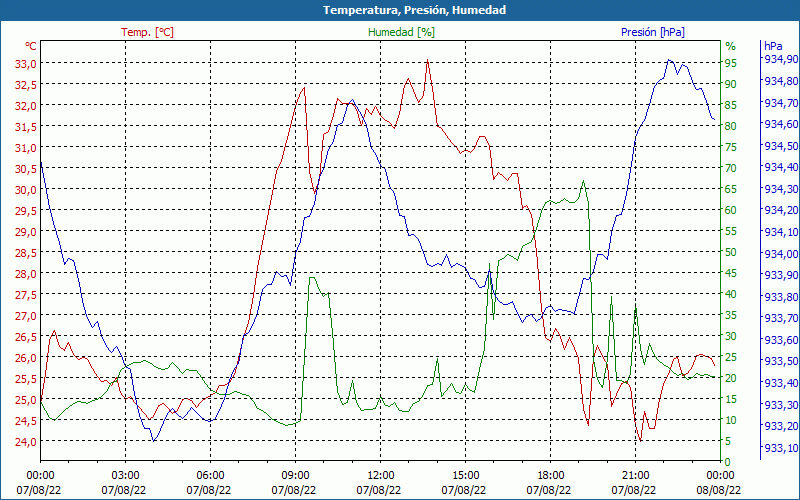This screenshot has width=800, height=500.
Task: Click temperature axis value '24,0'
Action: (26, 442)
